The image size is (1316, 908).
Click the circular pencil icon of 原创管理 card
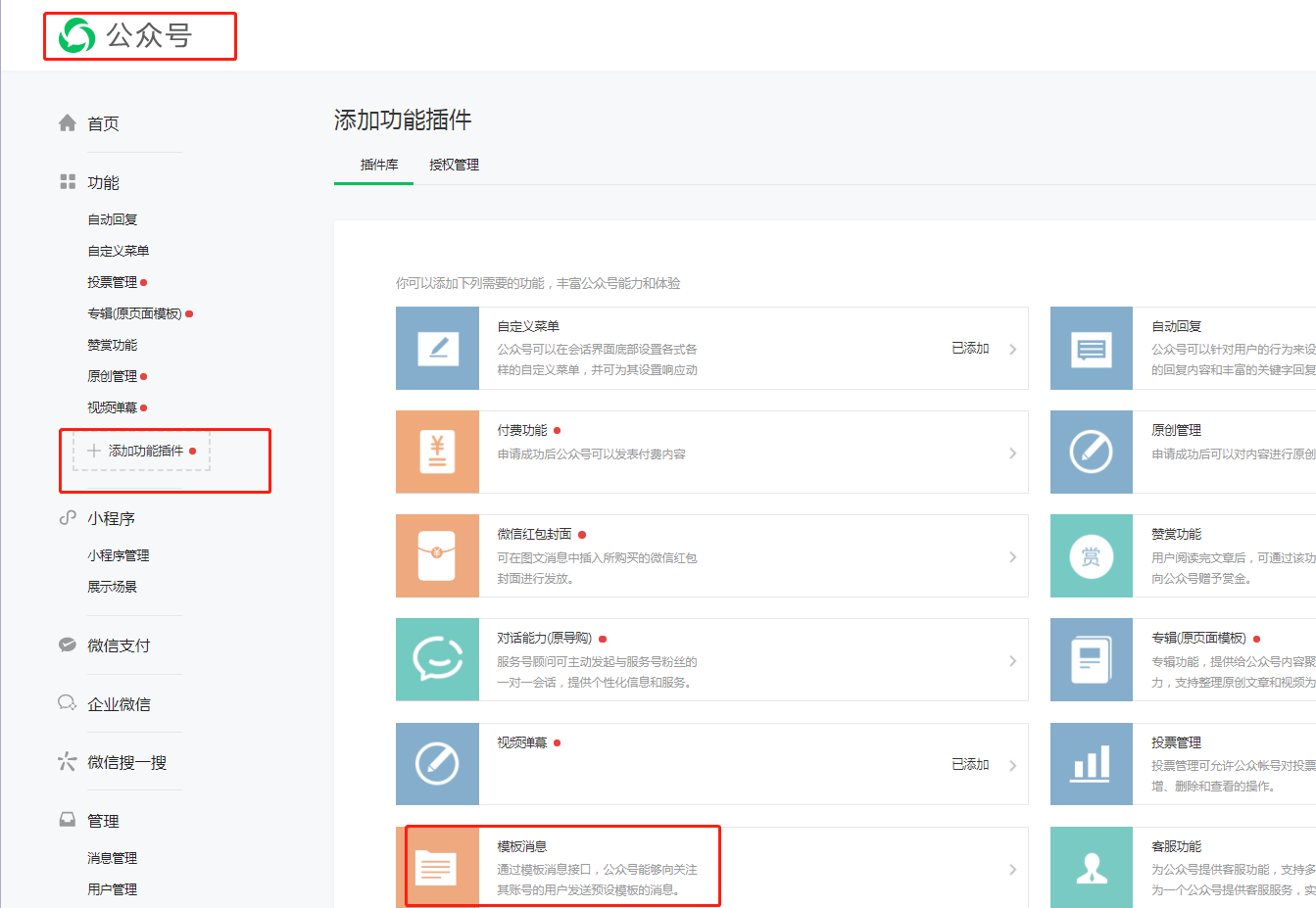1091,452
